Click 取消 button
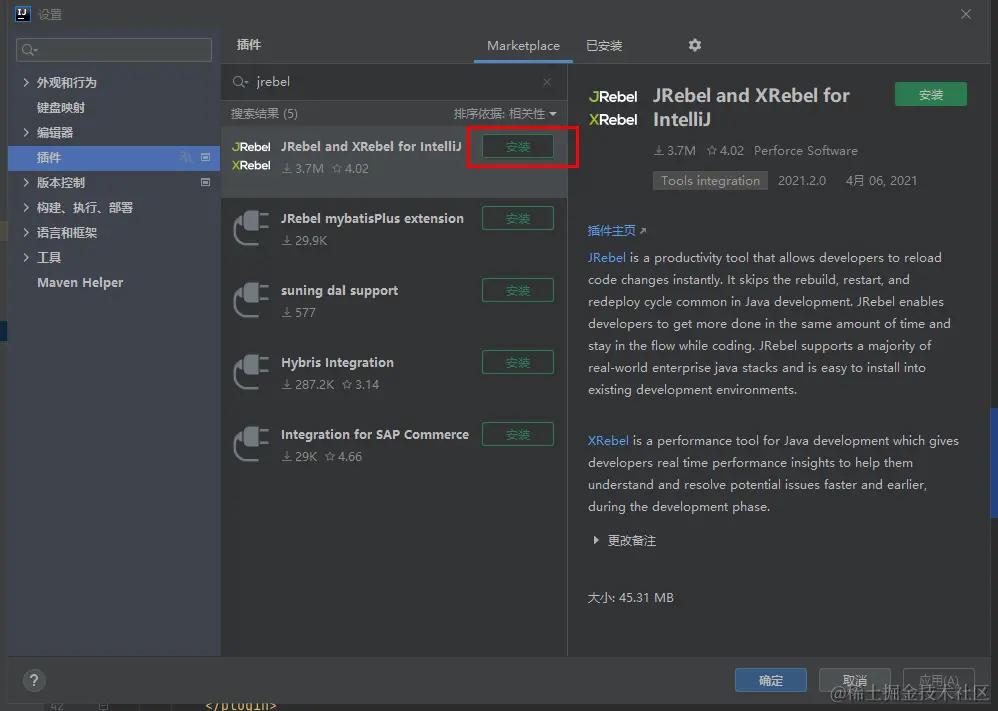Image resolution: width=998 pixels, height=711 pixels. pos(854,680)
